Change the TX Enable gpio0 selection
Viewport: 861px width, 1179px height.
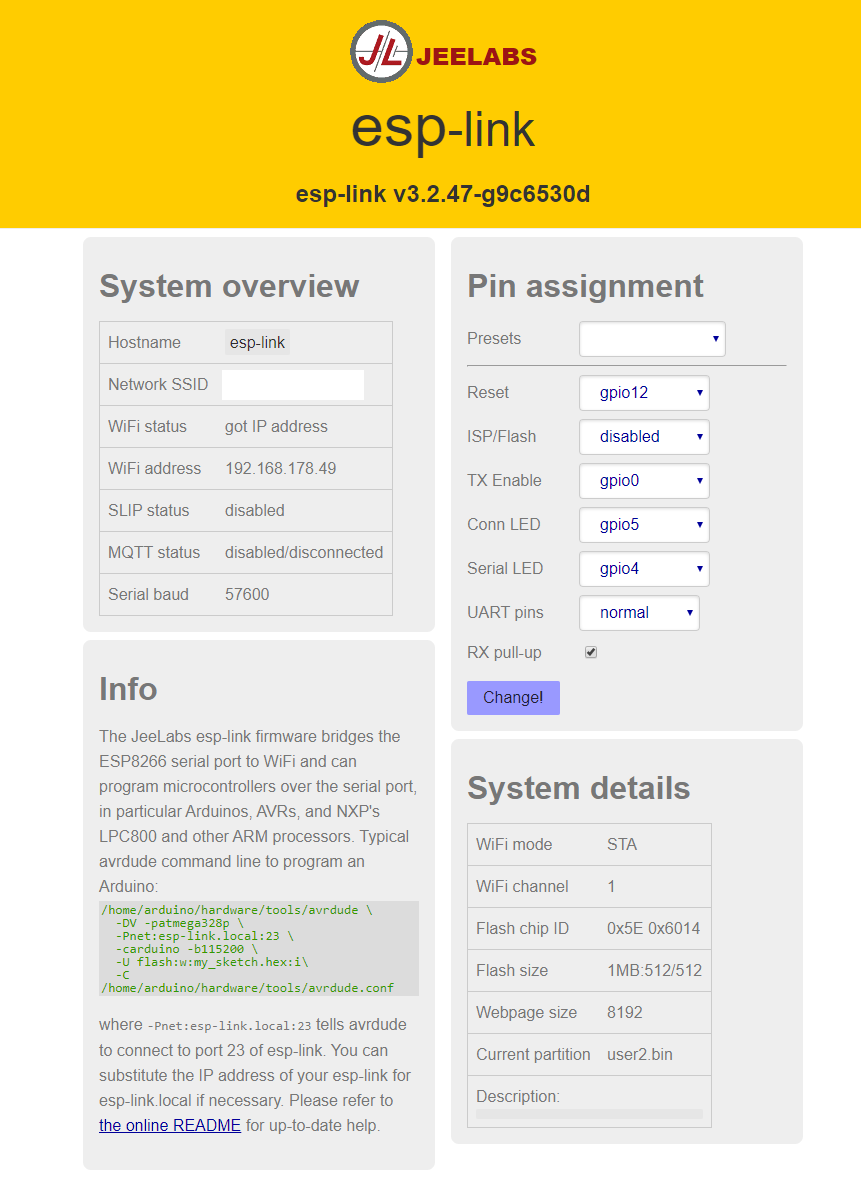pos(644,481)
